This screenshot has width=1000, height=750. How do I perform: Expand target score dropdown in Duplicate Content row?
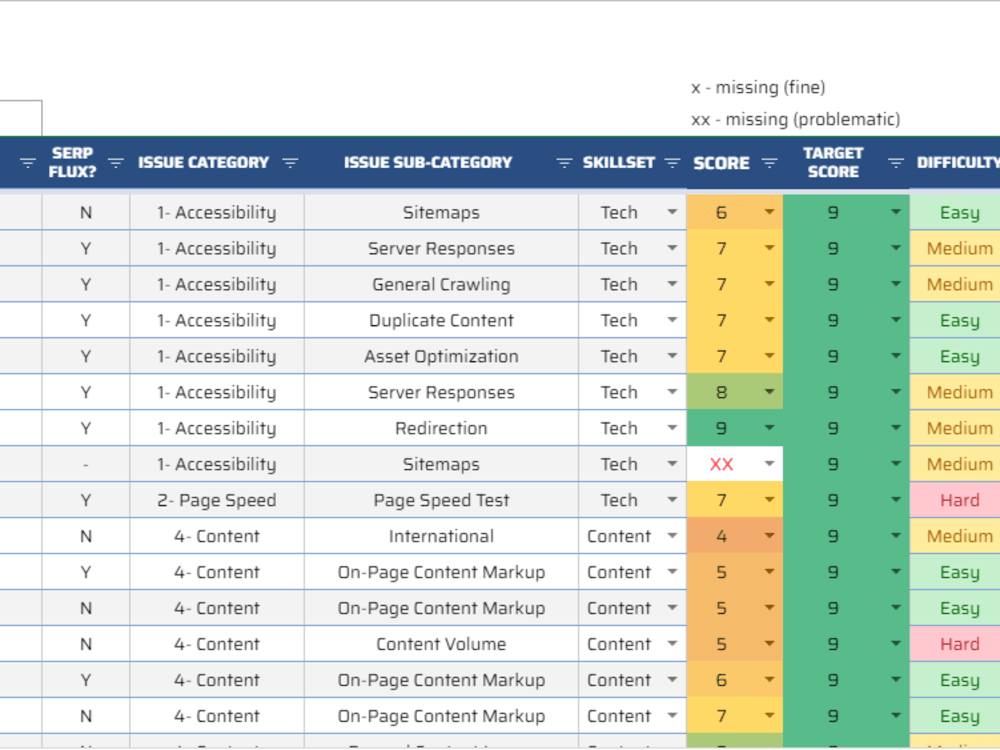tap(896, 320)
